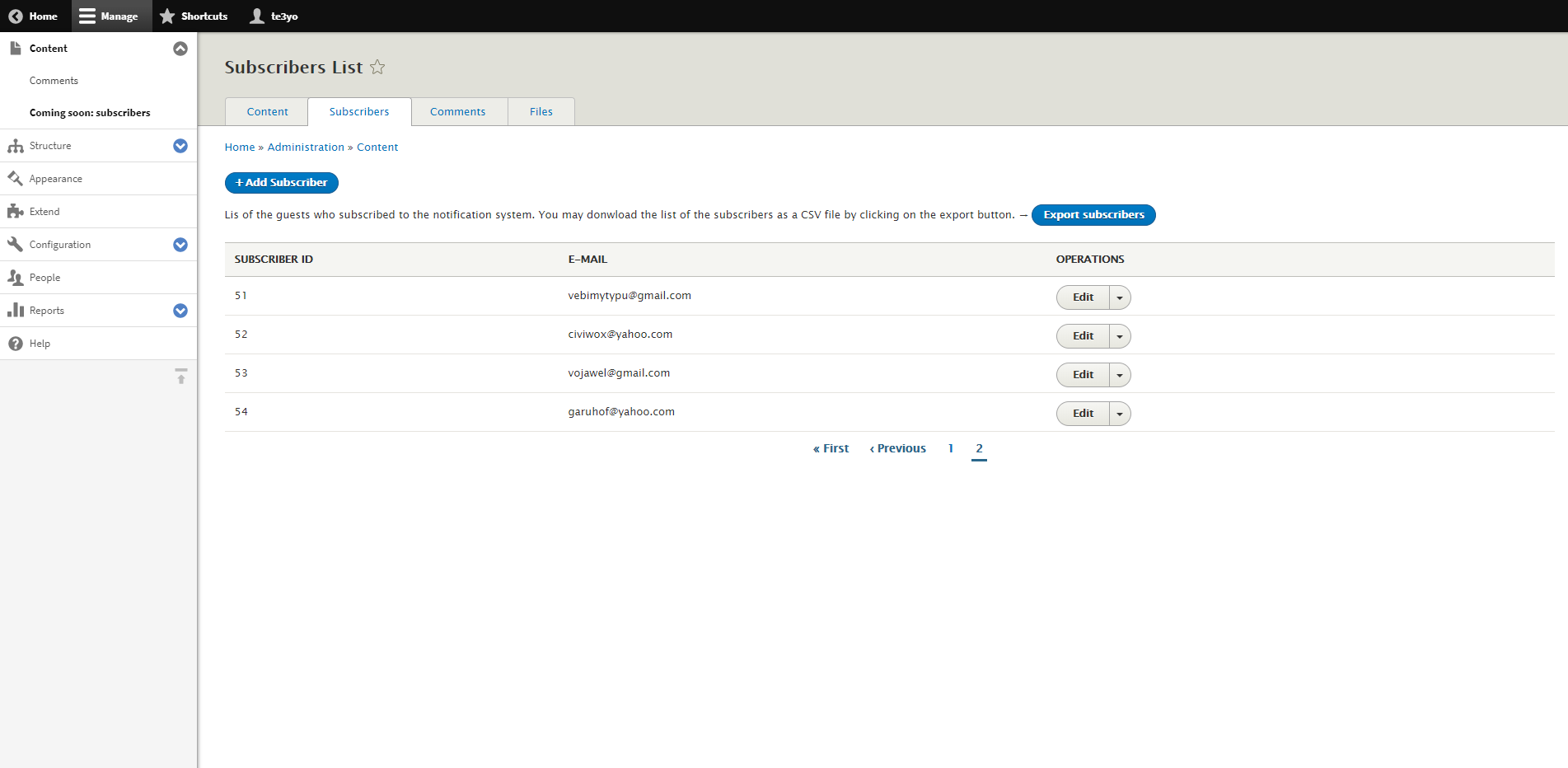Collapse the Content section chevron

[180, 49]
